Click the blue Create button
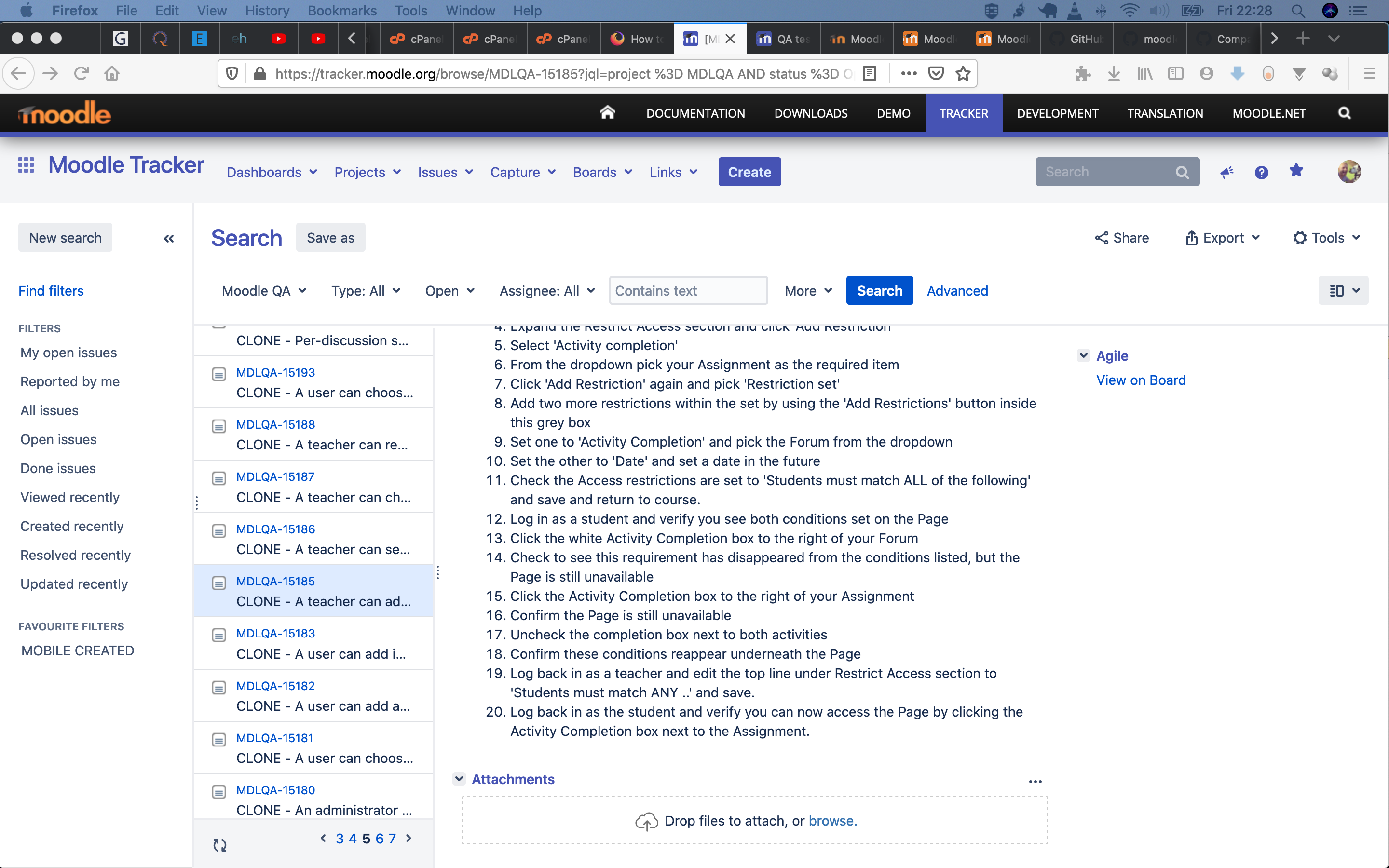This screenshot has height=868, width=1389. (749, 172)
